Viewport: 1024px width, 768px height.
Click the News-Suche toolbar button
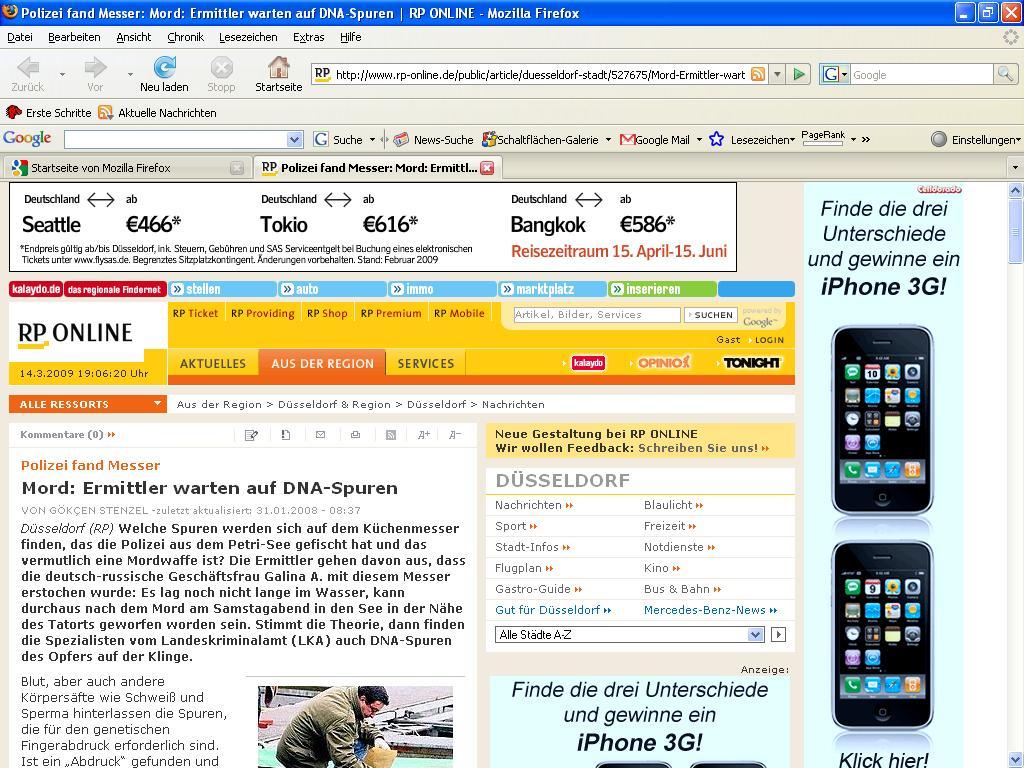click(x=434, y=140)
